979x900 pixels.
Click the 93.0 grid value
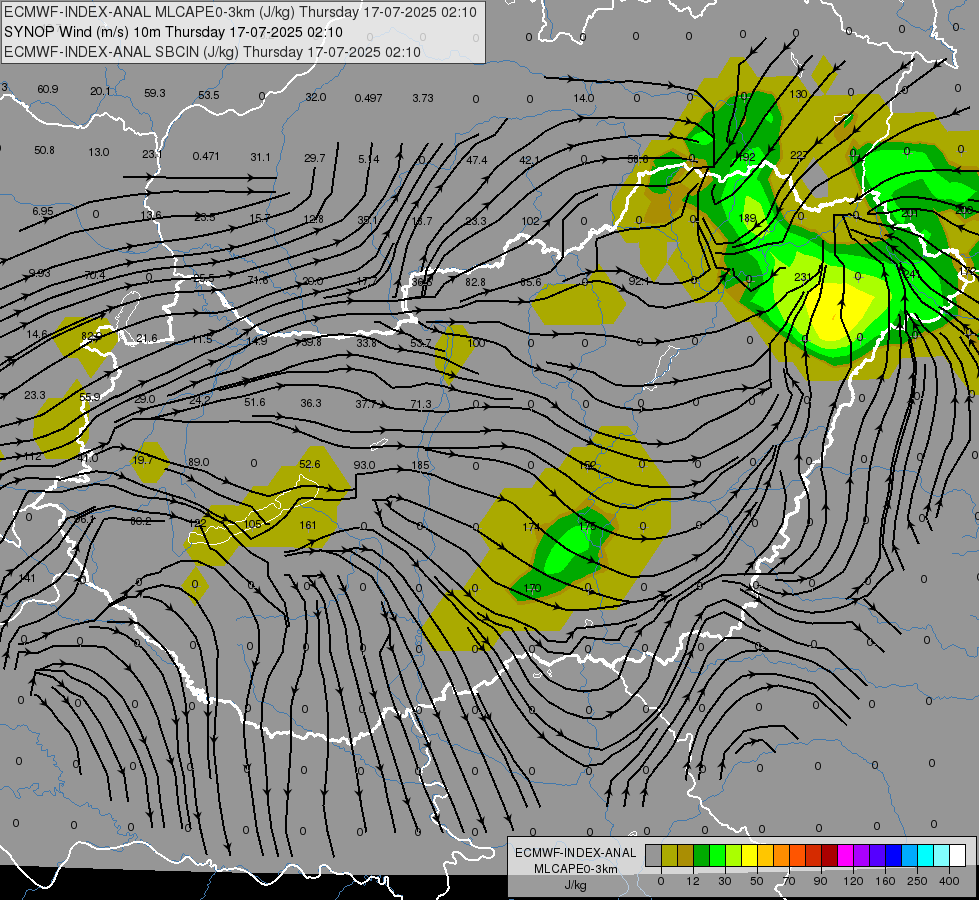click(364, 465)
